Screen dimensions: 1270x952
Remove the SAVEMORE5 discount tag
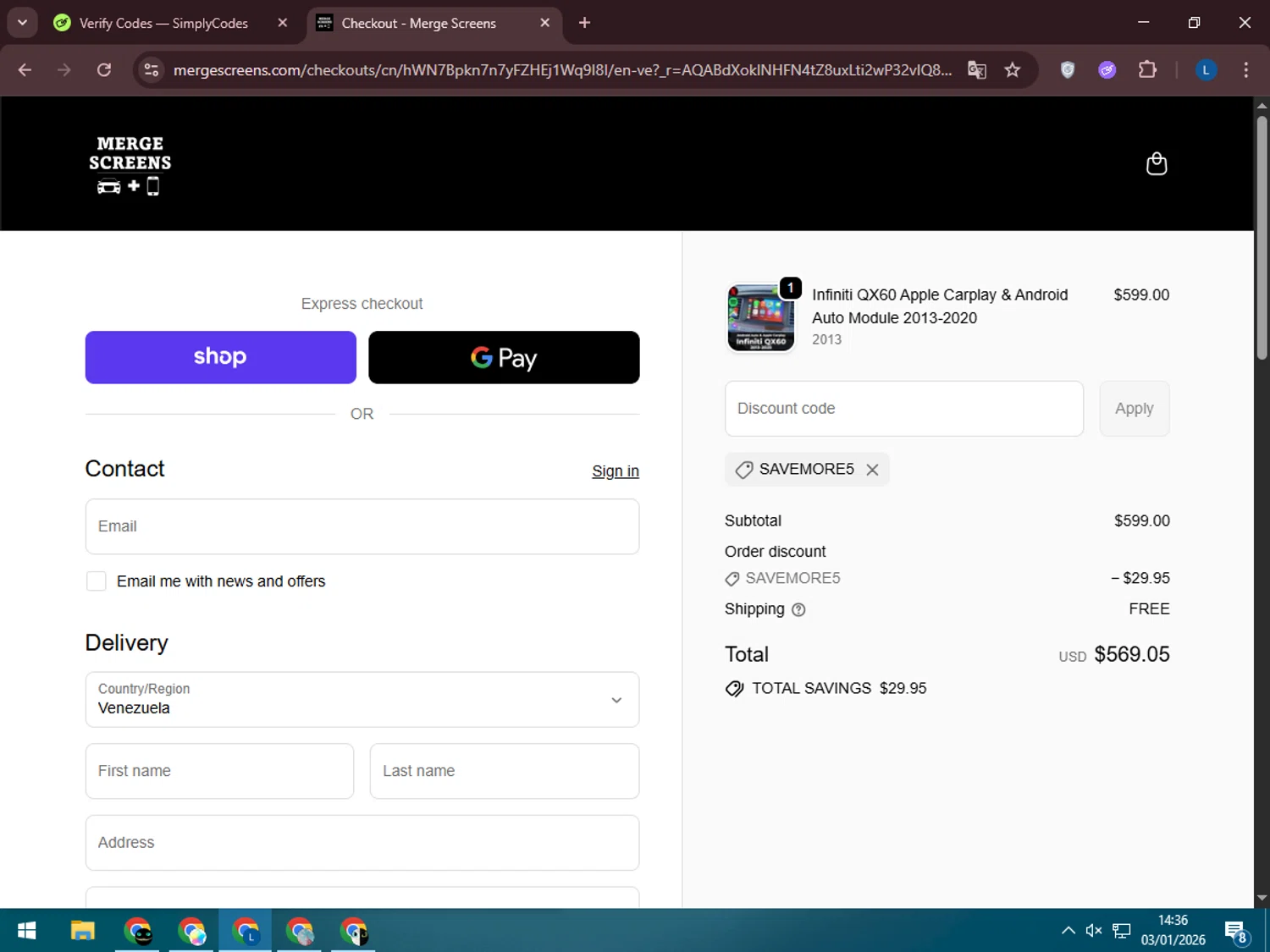[x=872, y=470]
